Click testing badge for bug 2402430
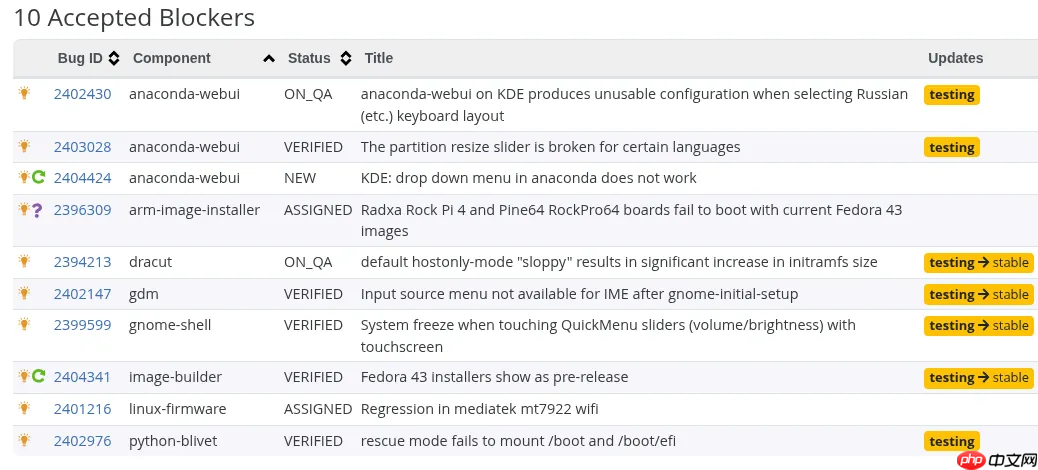 tap(951, 95)
